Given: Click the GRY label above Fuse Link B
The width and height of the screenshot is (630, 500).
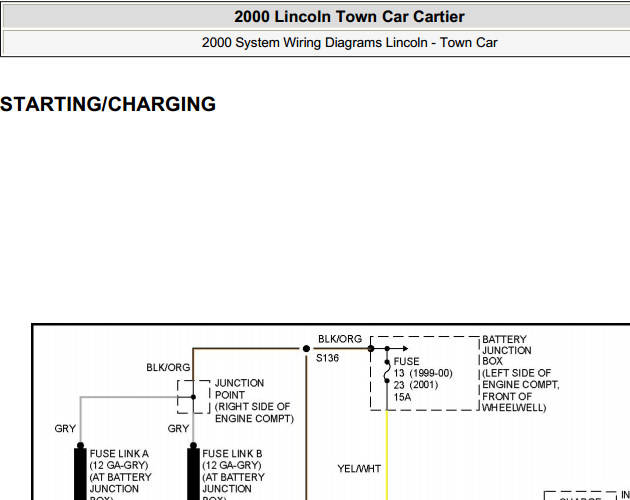Looking at the screenshot, I should (x=178, y=428).
